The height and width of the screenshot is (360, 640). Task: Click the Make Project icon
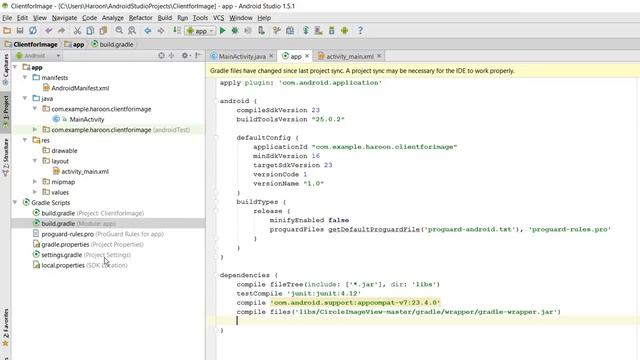point(177,31)
